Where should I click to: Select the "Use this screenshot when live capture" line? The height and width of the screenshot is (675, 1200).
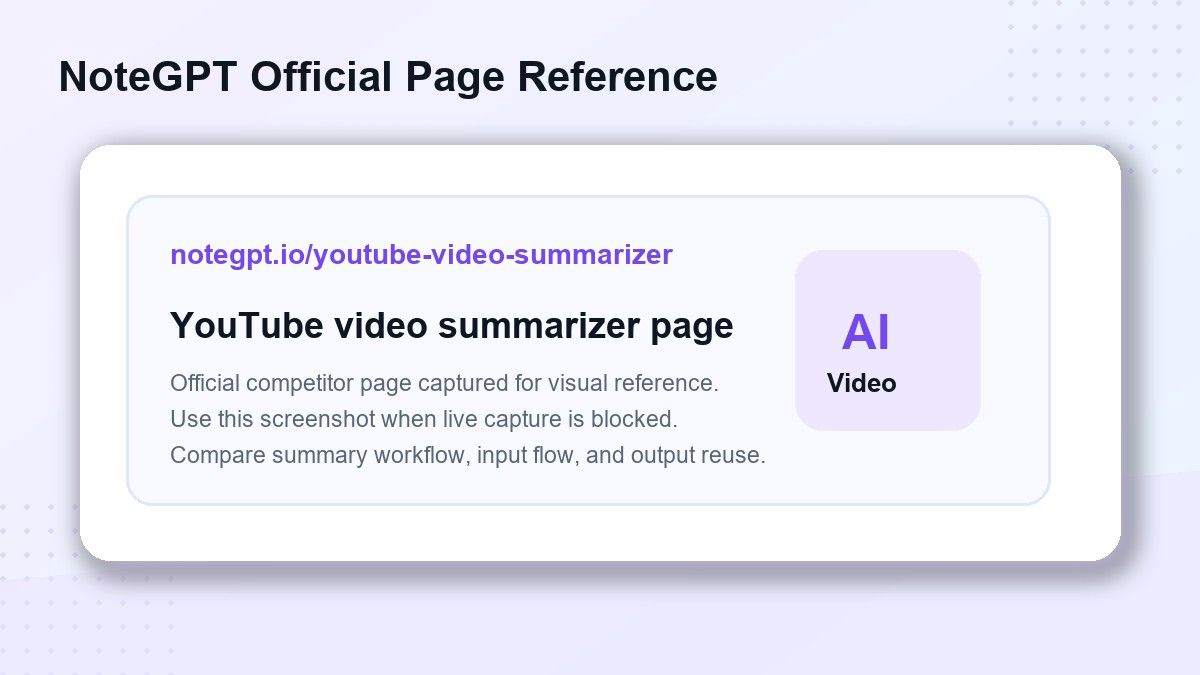click(x=424, y=419)
